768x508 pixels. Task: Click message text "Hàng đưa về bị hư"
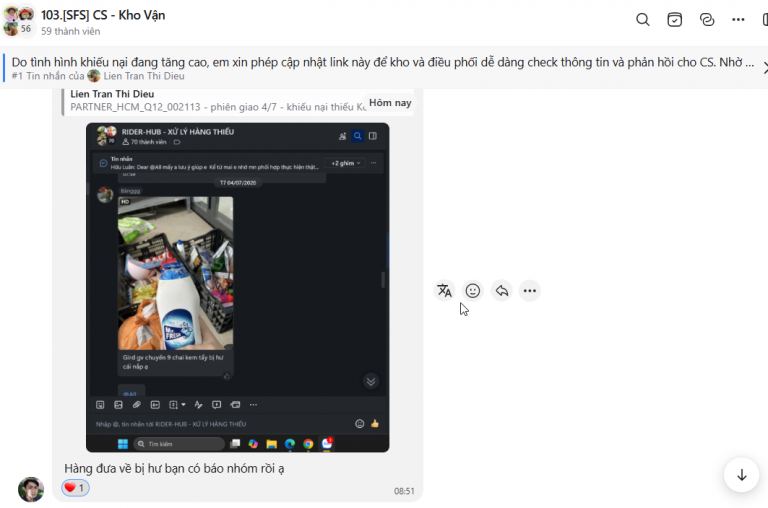pos(111,468)
